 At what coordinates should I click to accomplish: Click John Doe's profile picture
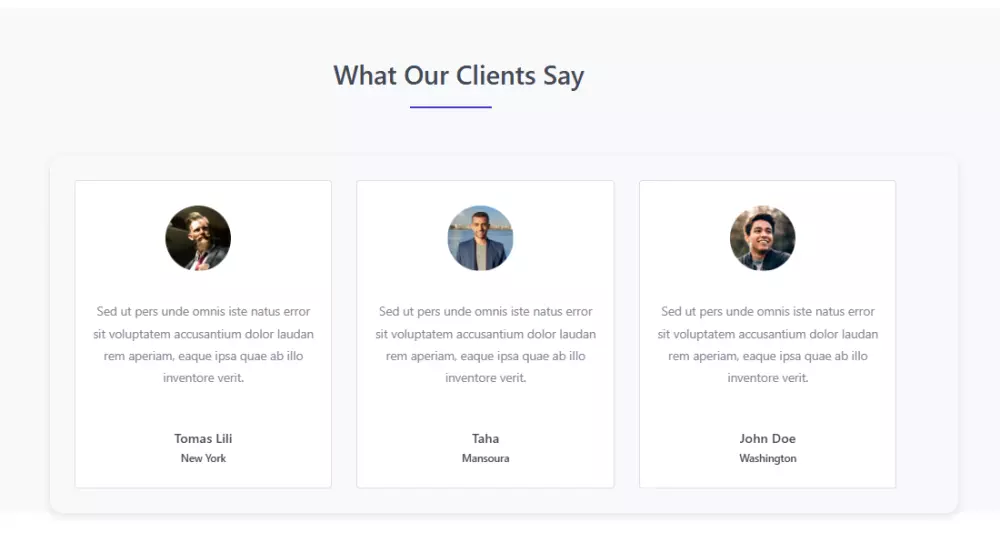(x=762, y=238)
